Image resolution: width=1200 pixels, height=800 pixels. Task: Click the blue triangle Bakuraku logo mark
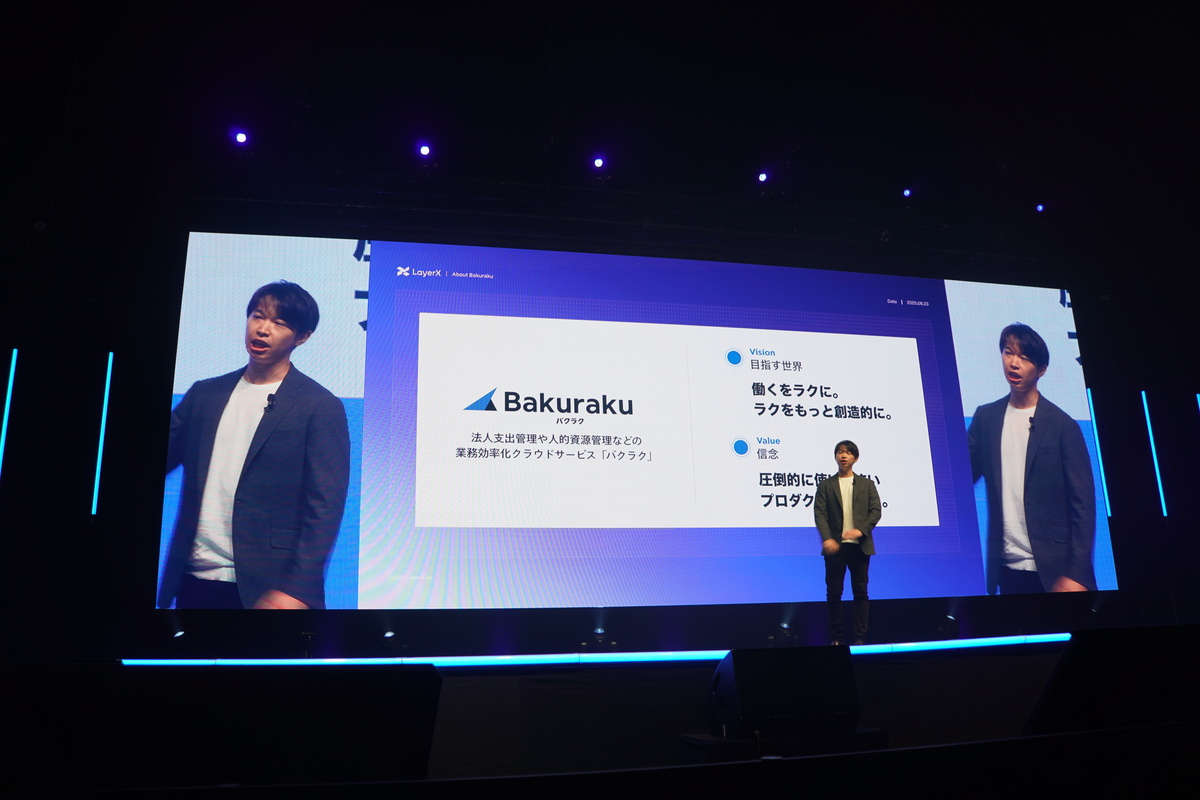tap(481, 400)
